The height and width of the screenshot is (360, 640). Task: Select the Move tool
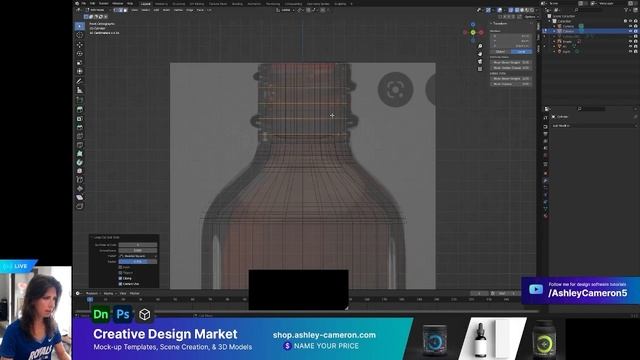pos(80,44)
